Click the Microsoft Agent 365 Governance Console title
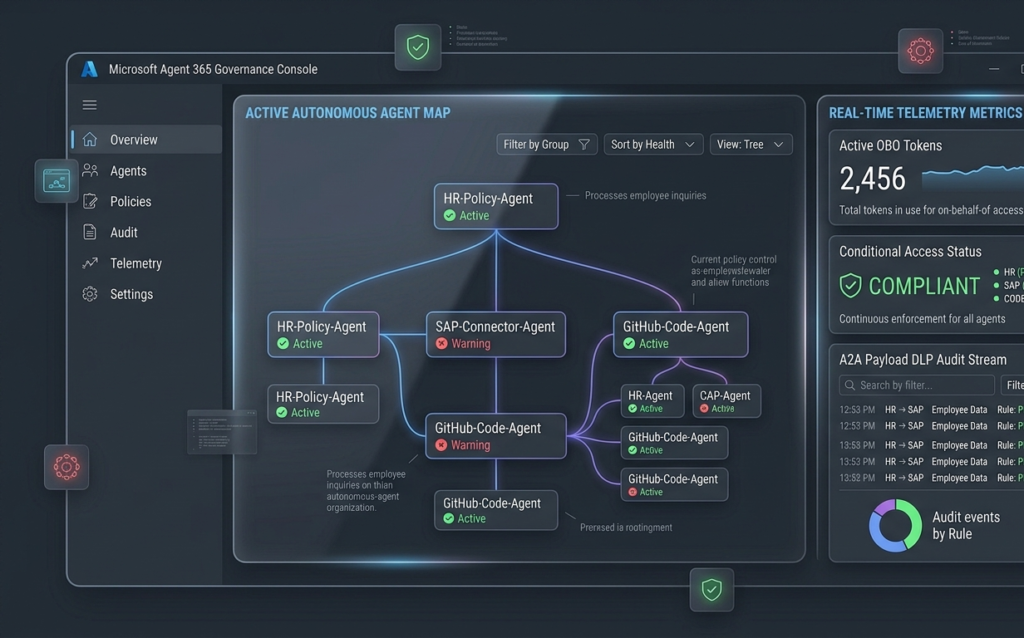Viewport: 1024px width, 638px height. point(213,69)
